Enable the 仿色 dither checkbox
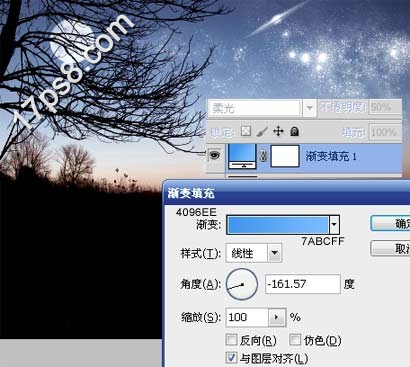410x367 pixels. (x=295, y=340)
